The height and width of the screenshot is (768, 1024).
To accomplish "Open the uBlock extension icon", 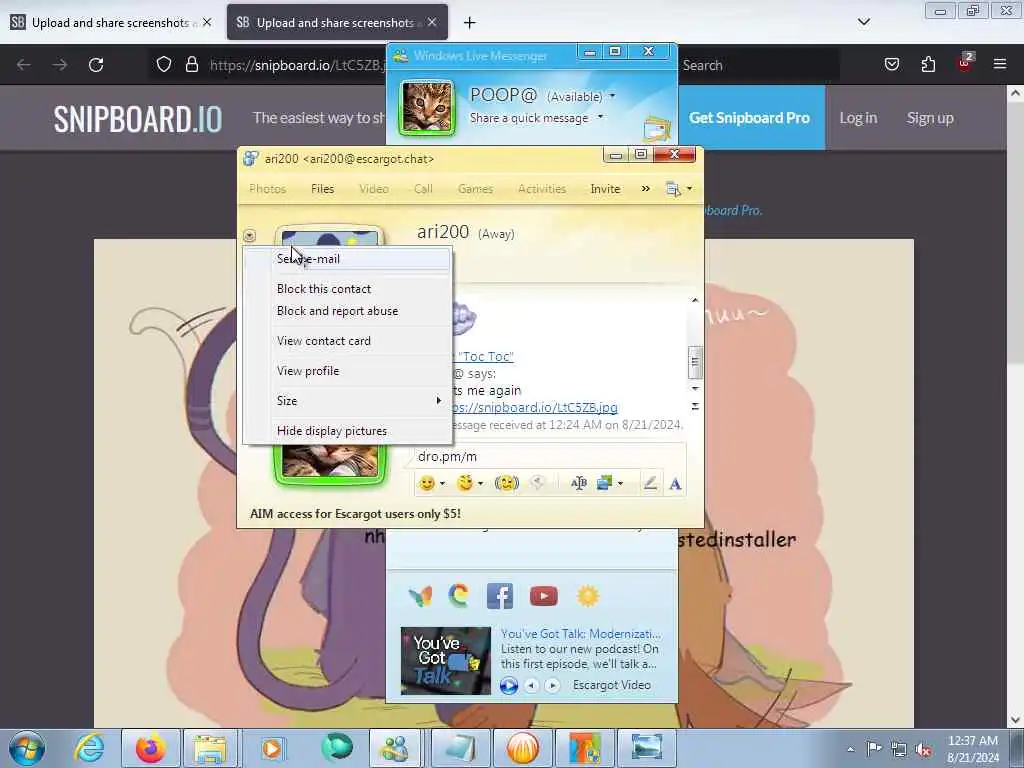I will (965, 63).
